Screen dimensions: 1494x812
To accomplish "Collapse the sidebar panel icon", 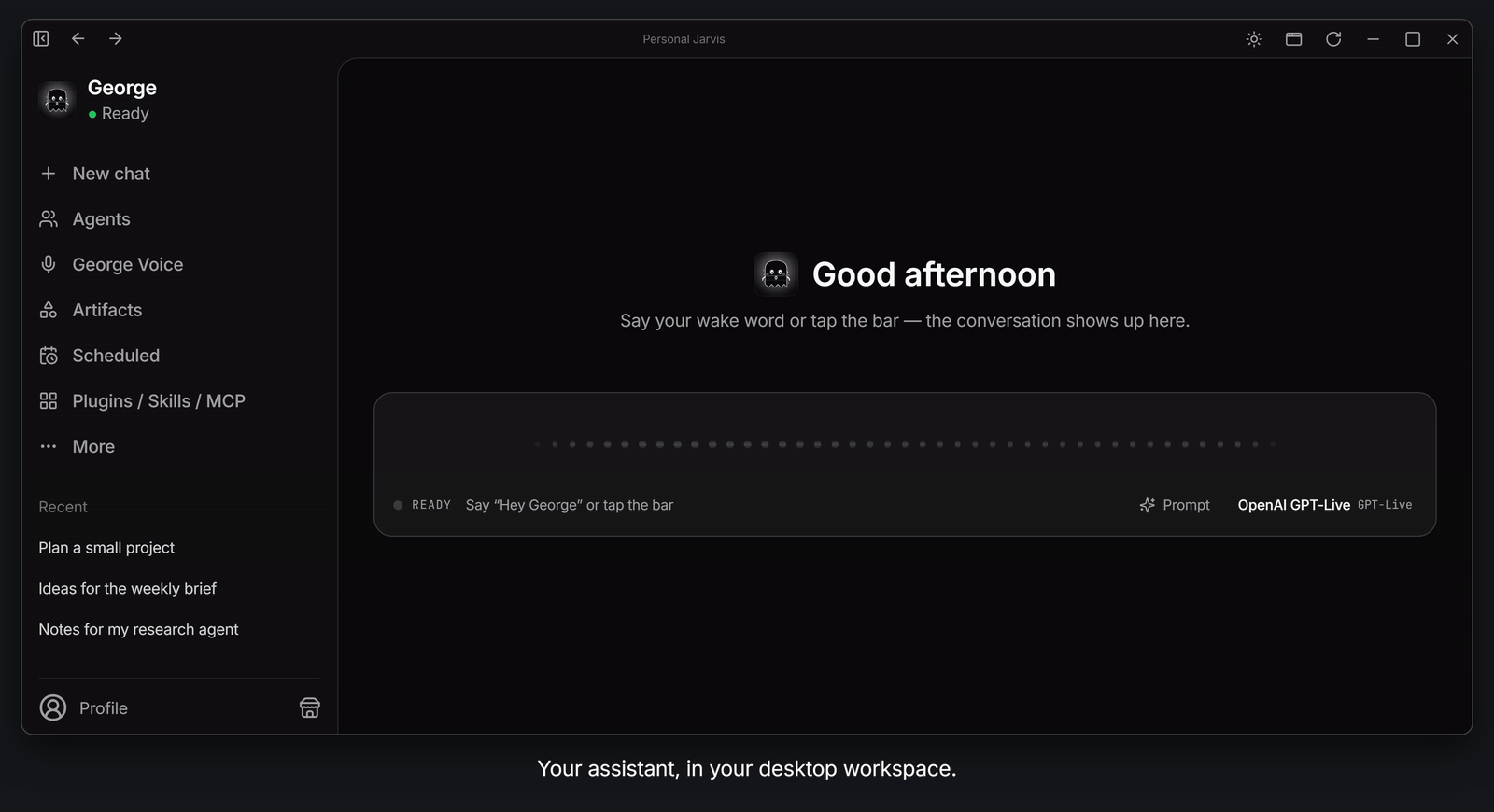I will (41, 38).
